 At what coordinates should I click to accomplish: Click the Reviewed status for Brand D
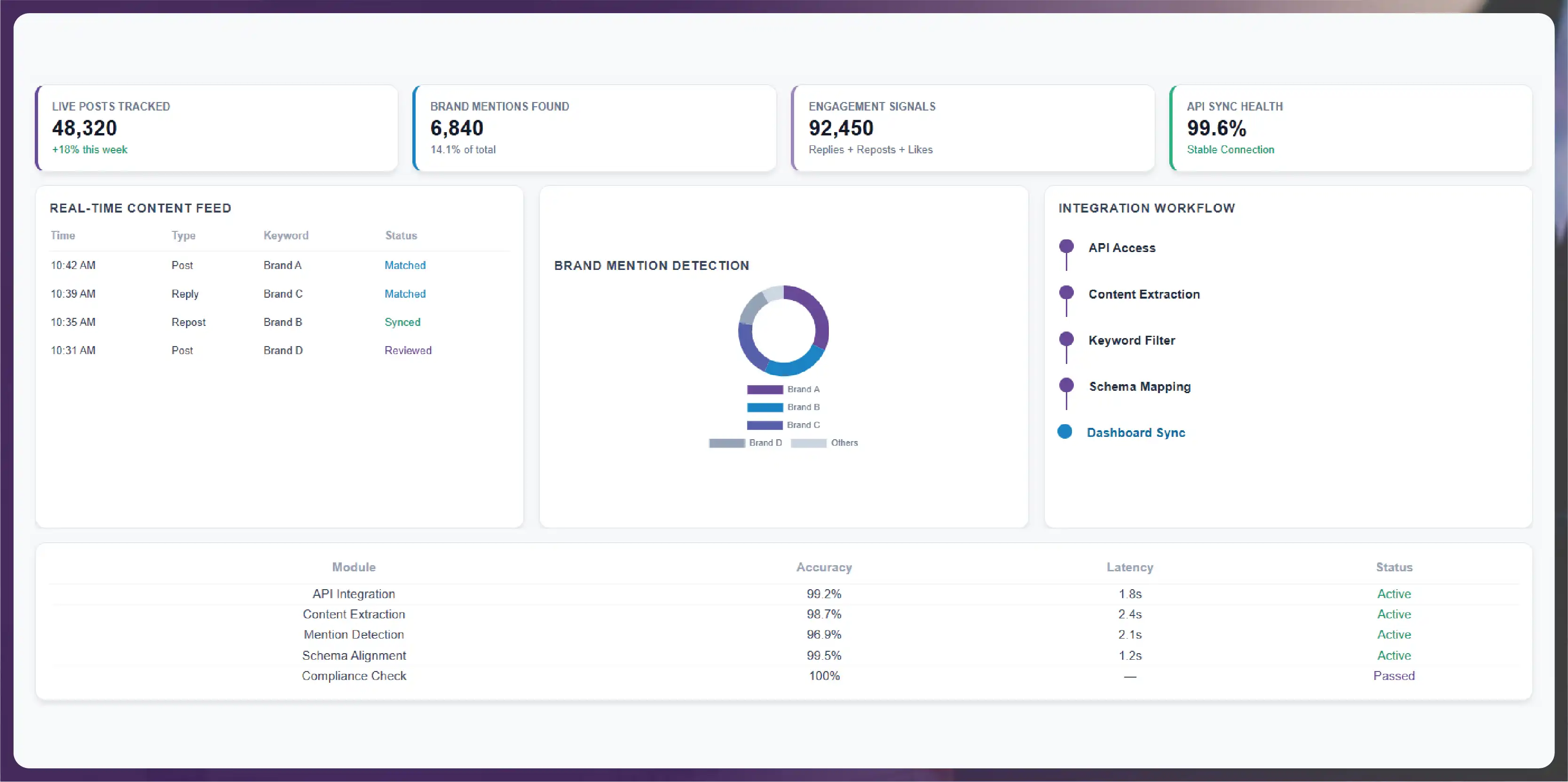[408, 350]
